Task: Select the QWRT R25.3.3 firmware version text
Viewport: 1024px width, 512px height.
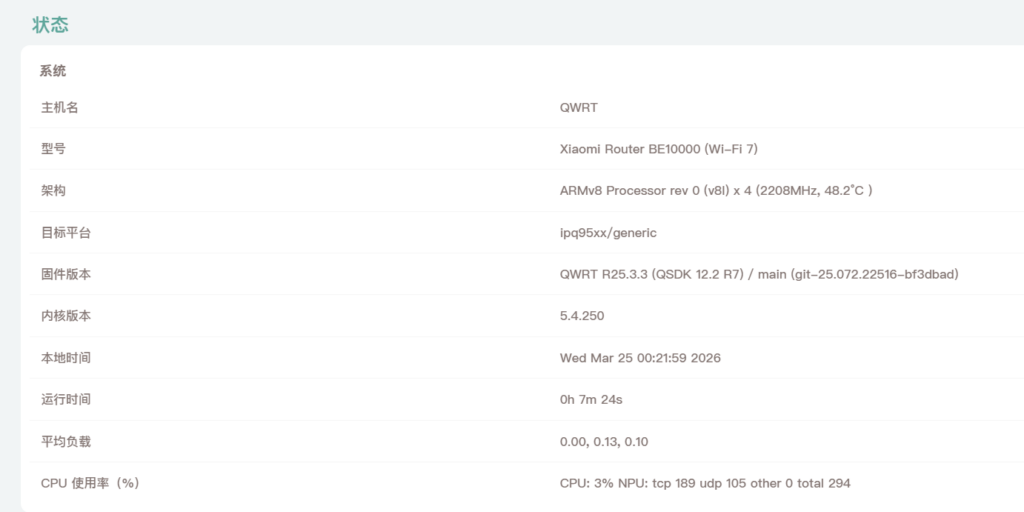Action: tap(759, 274)
